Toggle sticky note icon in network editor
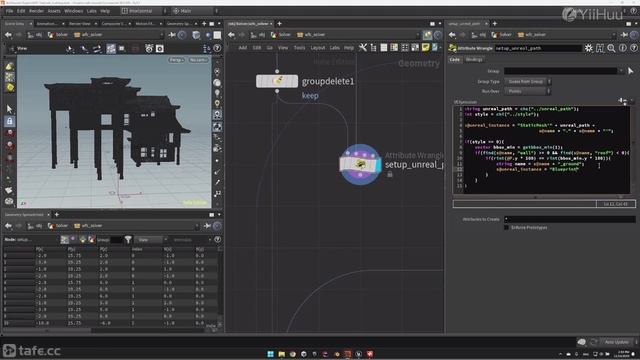This screenshot has height=360, width=640. click(x=425, y=48)
